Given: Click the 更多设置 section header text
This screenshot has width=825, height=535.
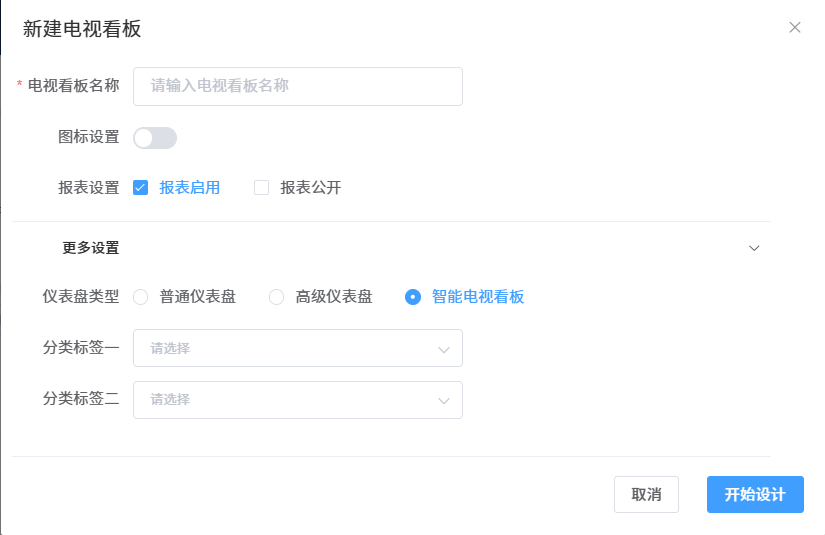Looking at the screenshot, I should click(x=91, y=248).
